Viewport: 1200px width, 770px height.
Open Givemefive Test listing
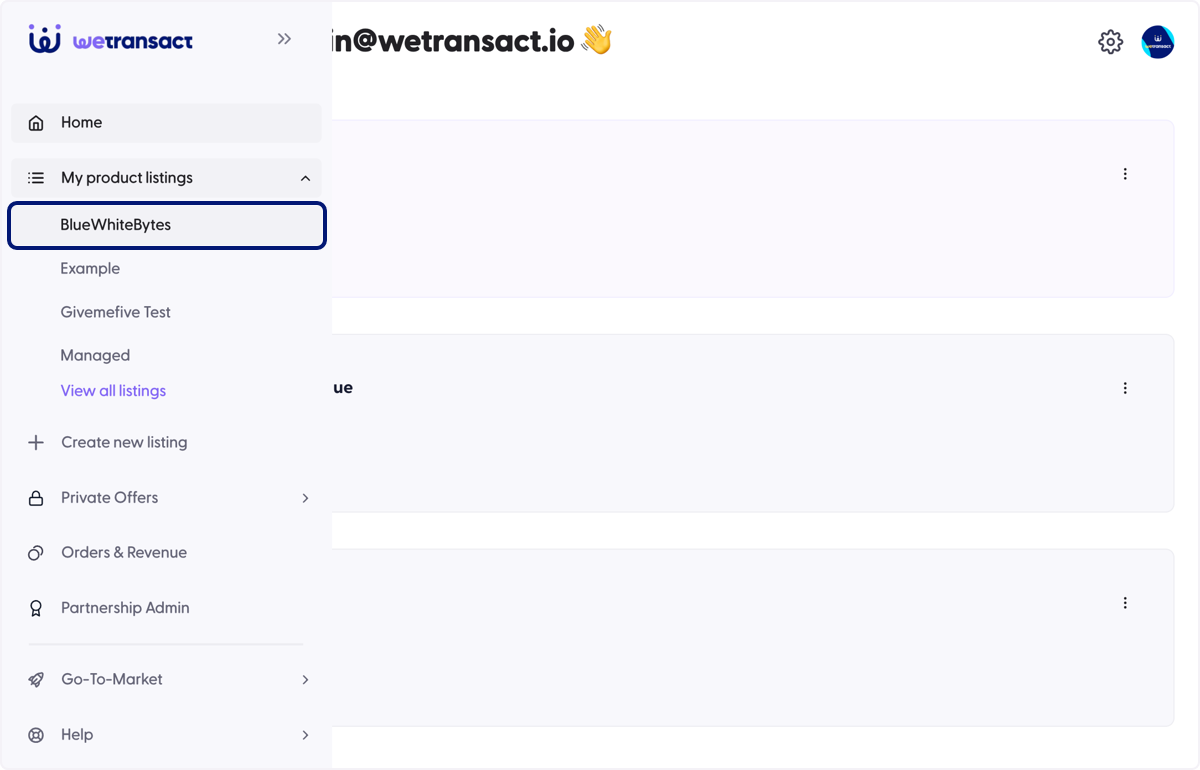tap(115, 312)
